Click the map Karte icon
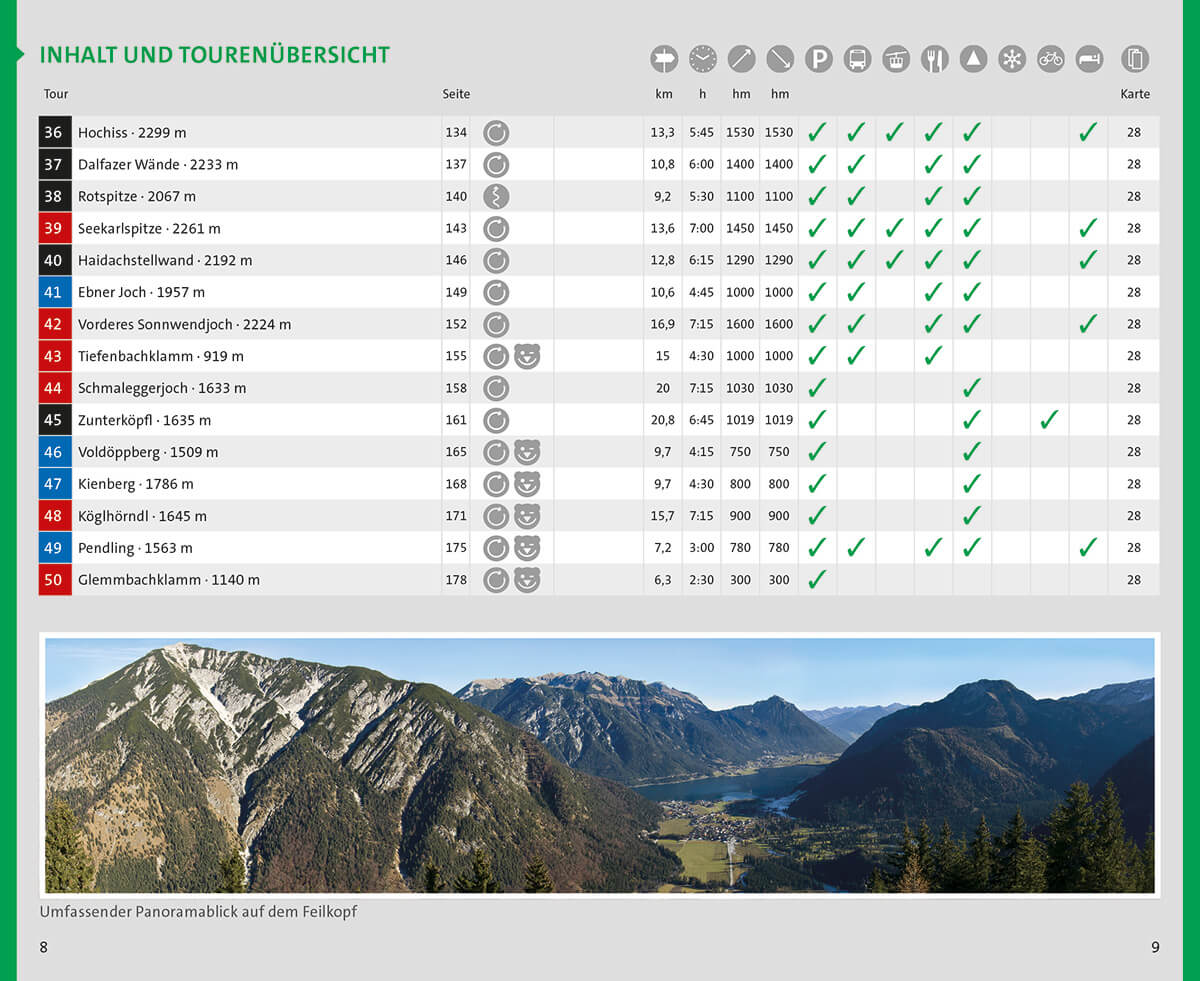This screenshot has height=981, width=1200. [x=1134, y=59]
